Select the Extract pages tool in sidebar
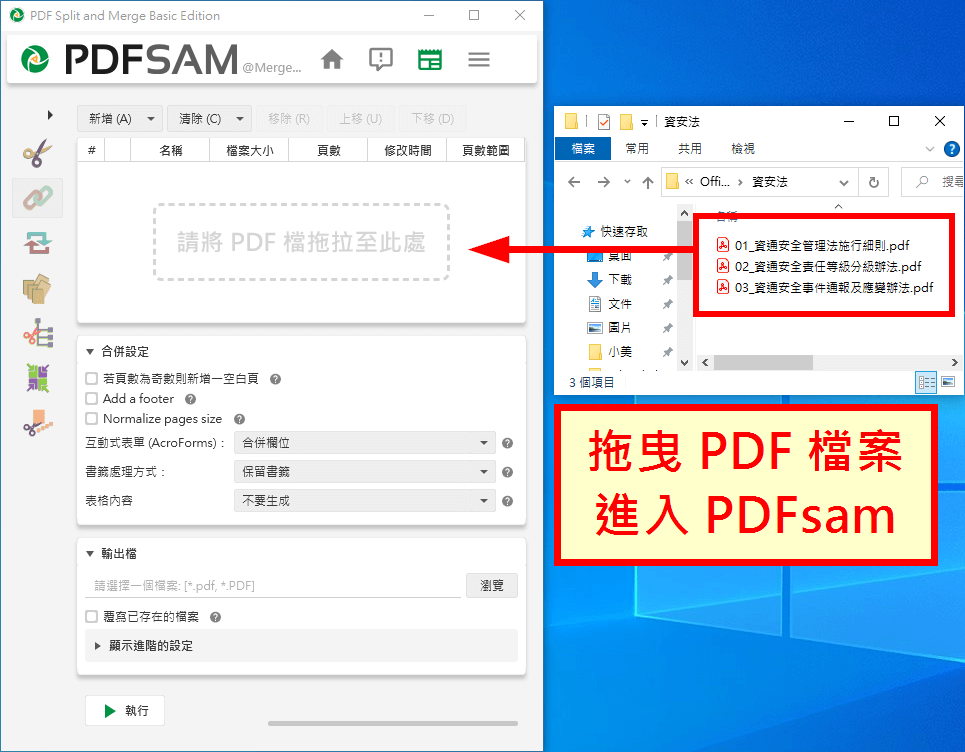965x752 pixels. click(38, 289)
